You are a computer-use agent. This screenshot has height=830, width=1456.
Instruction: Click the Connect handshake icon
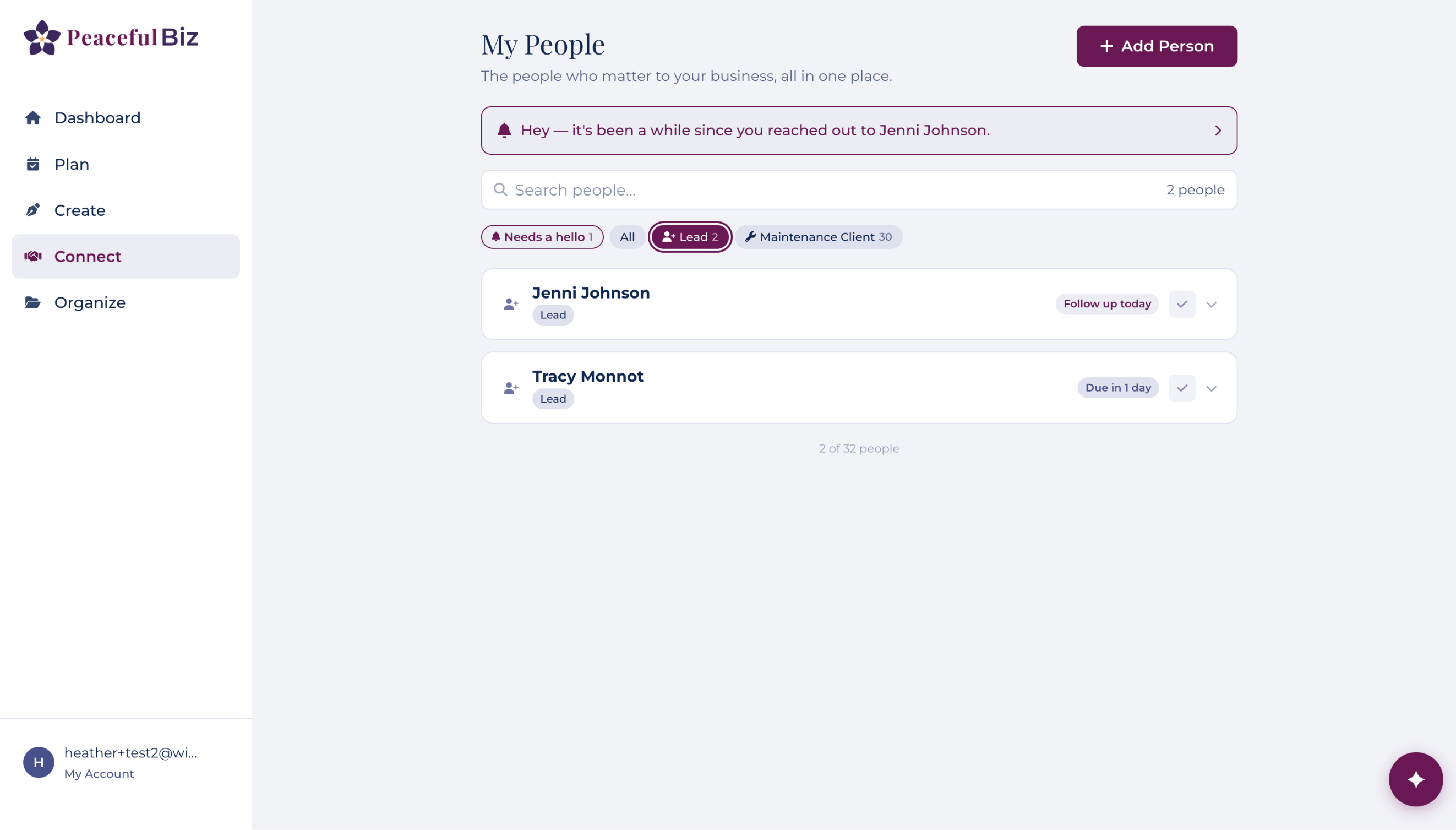click(x=32, y=256)
